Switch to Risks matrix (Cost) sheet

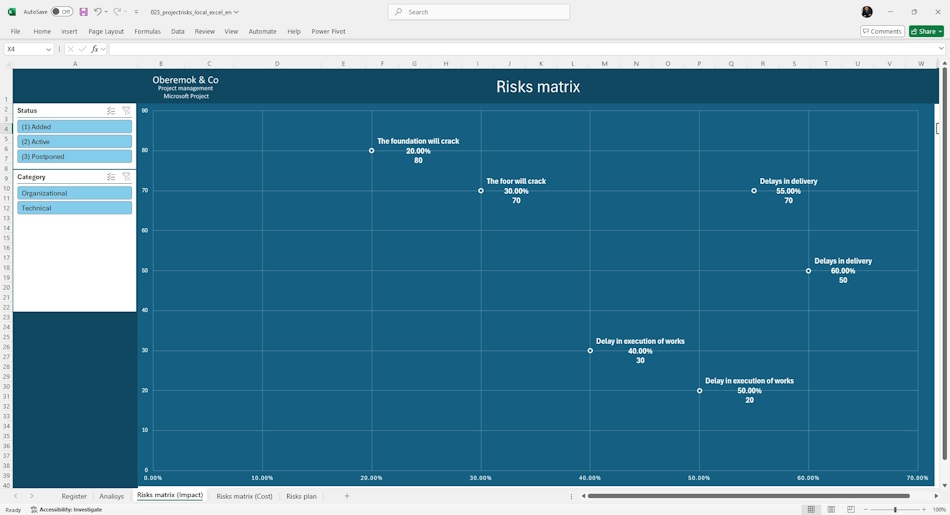click(x=244, y=496)
